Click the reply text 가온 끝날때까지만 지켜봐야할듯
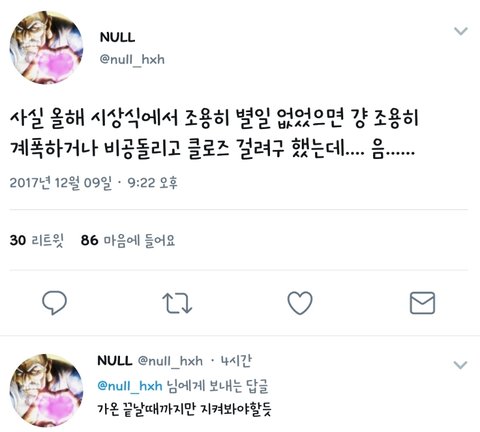 [184, 409]
